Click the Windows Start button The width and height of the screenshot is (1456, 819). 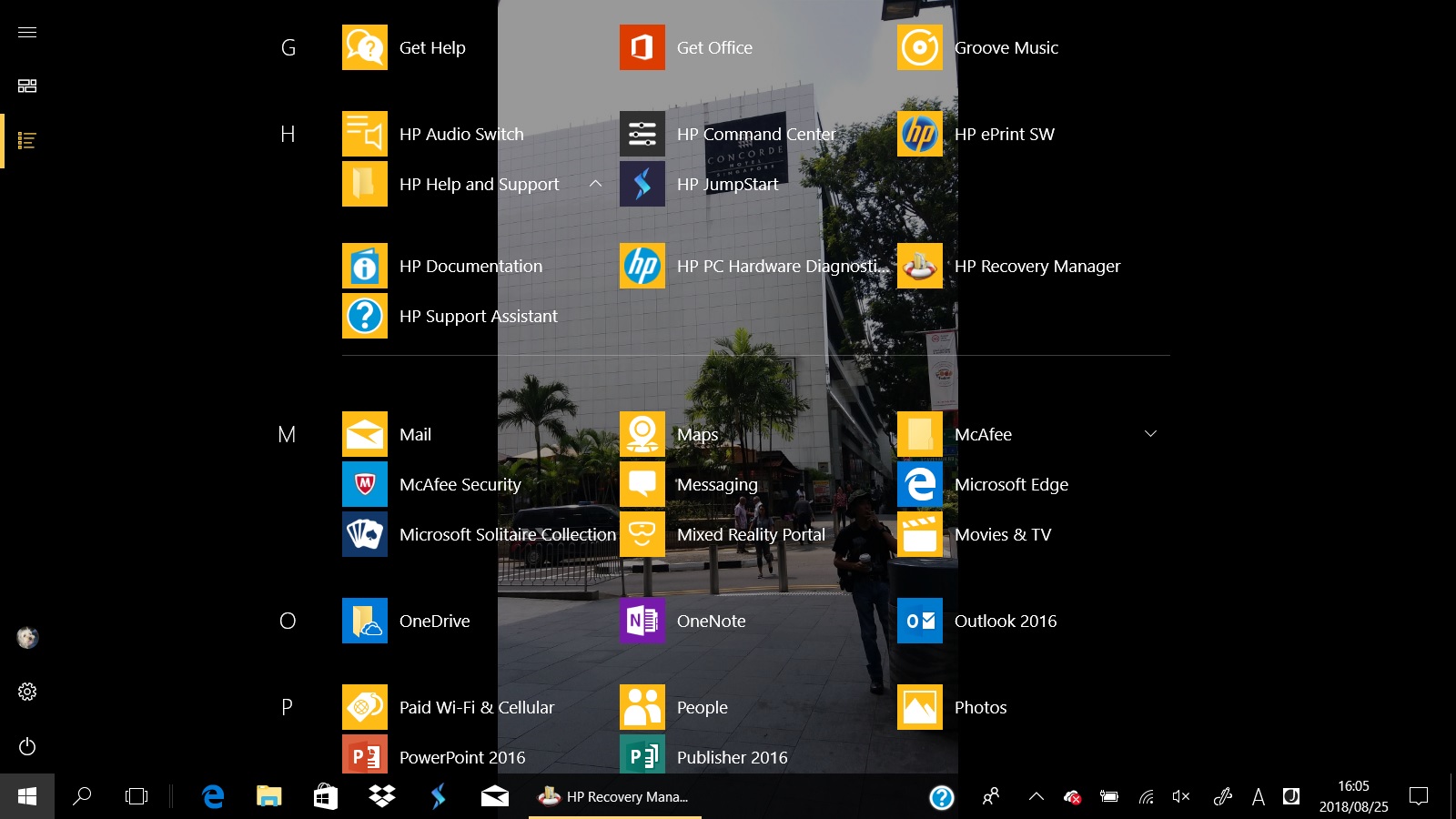(x=27, y=796)
